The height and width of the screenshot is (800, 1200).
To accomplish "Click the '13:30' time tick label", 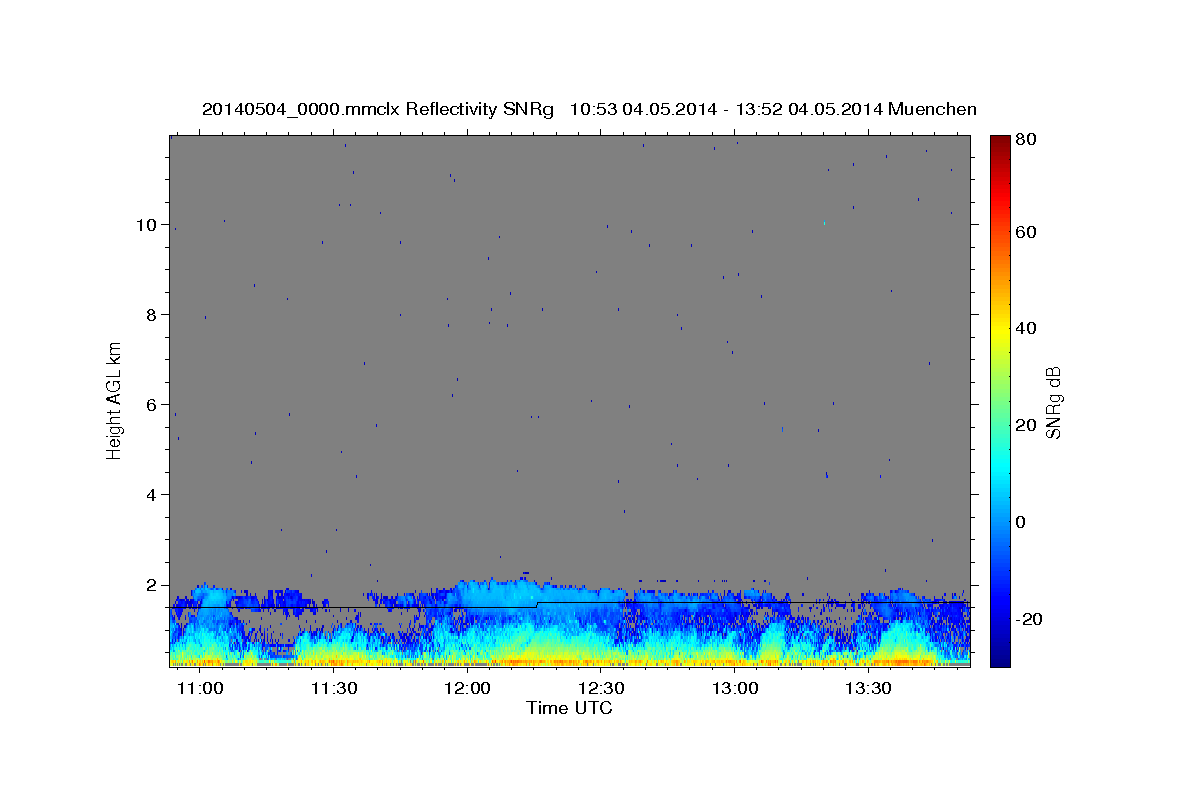I will [x=869, y=689].
